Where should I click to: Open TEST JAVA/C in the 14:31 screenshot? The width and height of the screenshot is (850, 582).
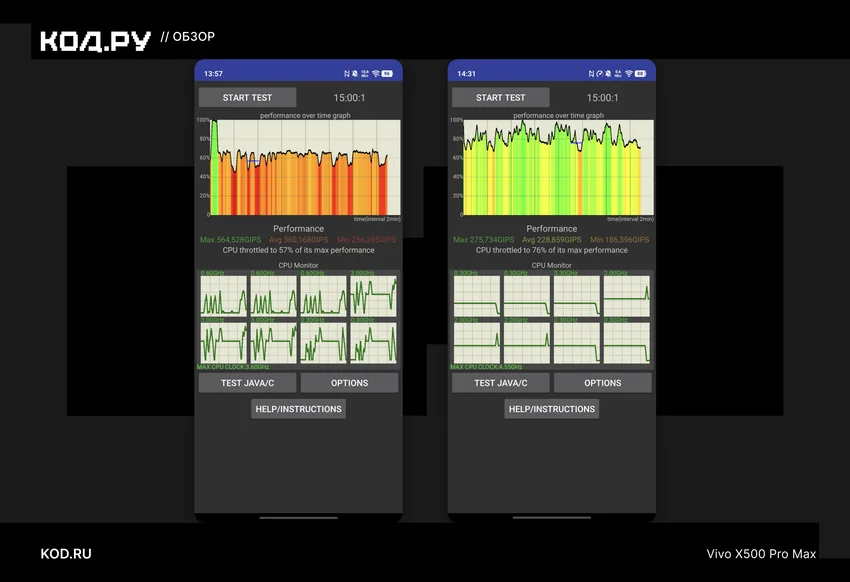pyautogui.click(x=500, y=383)
